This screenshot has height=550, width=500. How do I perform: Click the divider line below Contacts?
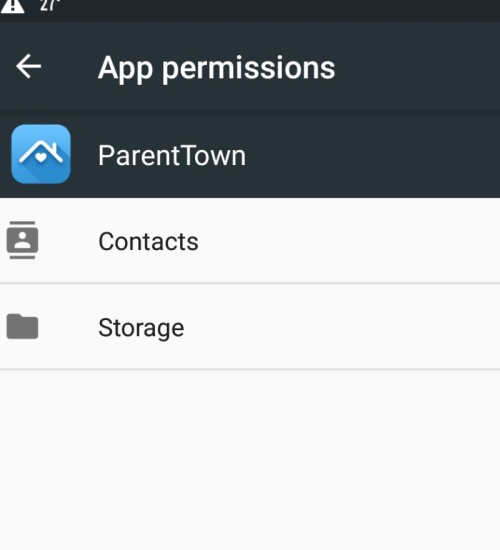(x=250, y=283)
